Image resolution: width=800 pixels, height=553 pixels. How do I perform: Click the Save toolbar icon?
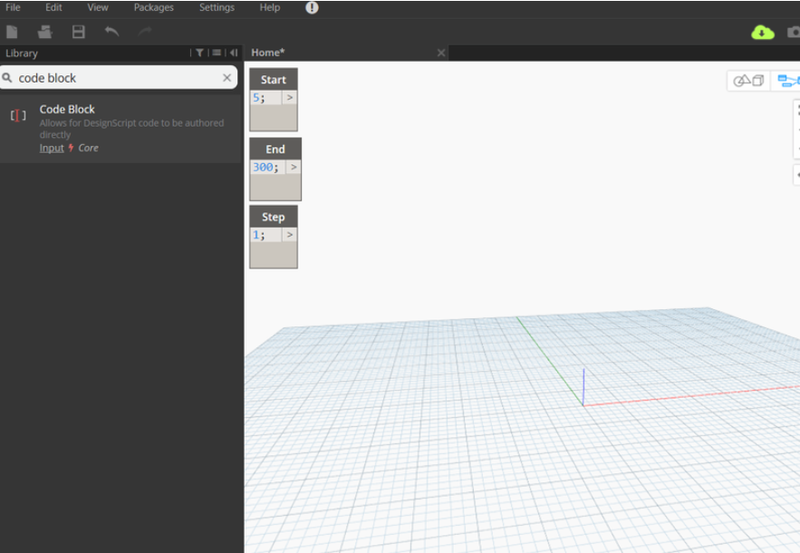pos(79,32)
